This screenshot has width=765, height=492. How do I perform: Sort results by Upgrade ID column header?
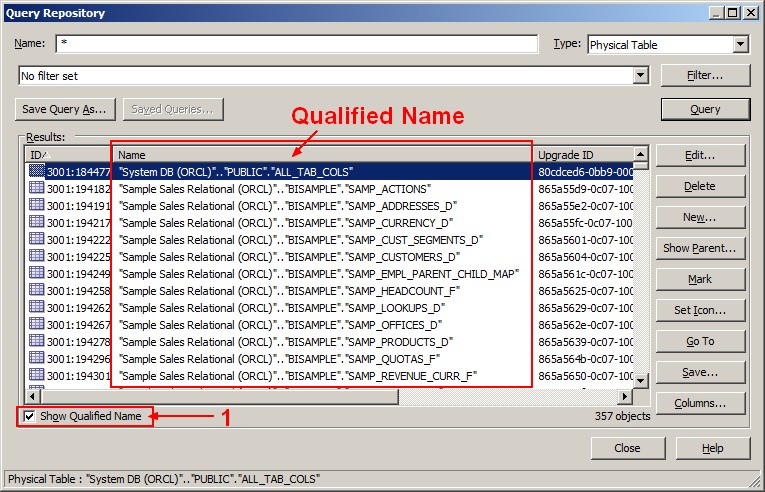[583, 155]
